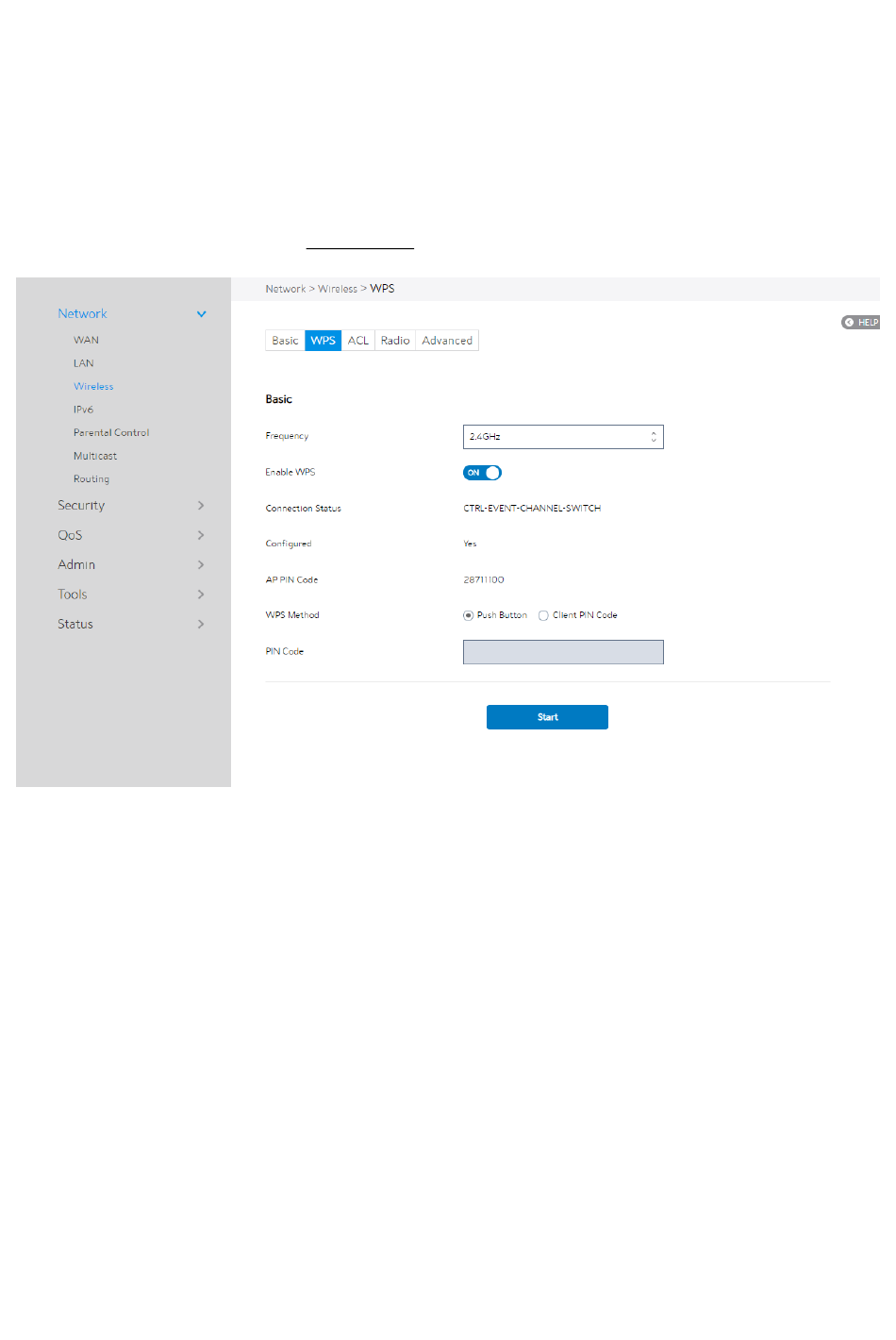Open the Radio tab
896x1340 pixels.
(x=395, y=341)
